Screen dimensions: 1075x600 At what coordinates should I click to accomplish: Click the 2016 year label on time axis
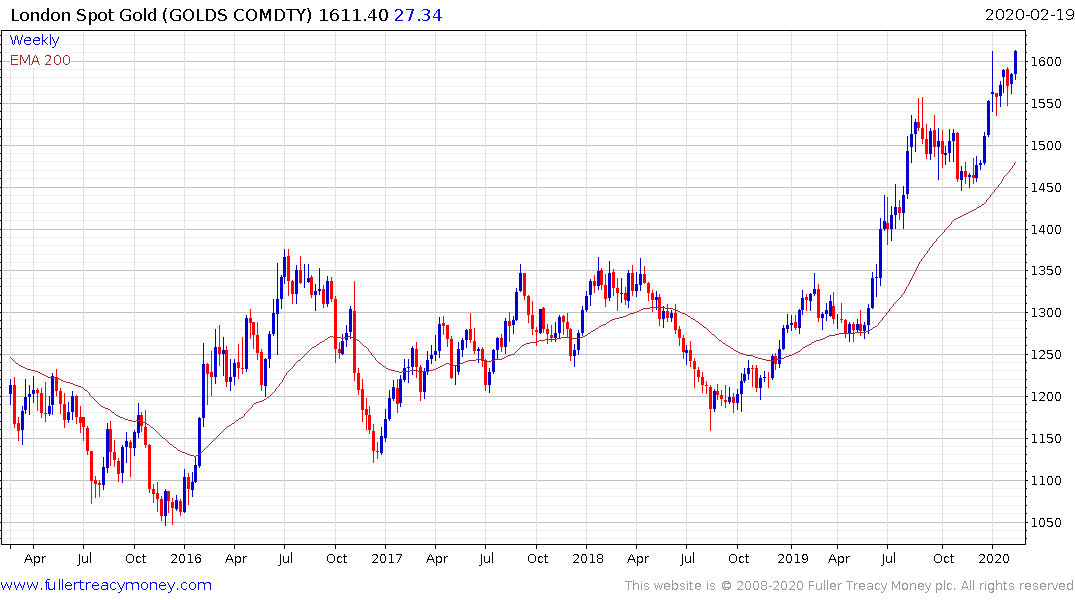click(186, 558)
